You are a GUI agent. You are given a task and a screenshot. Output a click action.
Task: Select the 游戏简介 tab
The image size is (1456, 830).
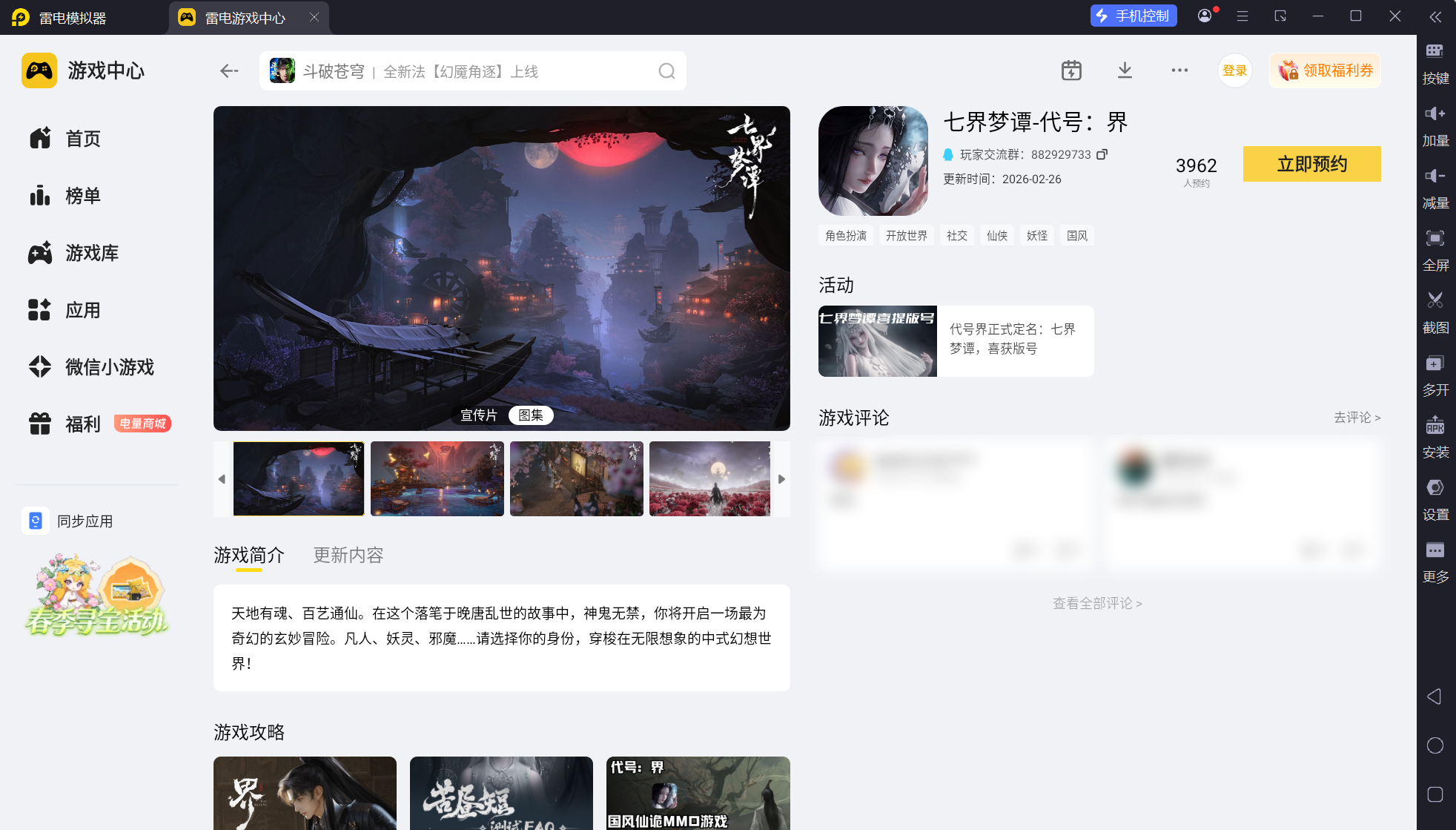(x=249, y=556)
